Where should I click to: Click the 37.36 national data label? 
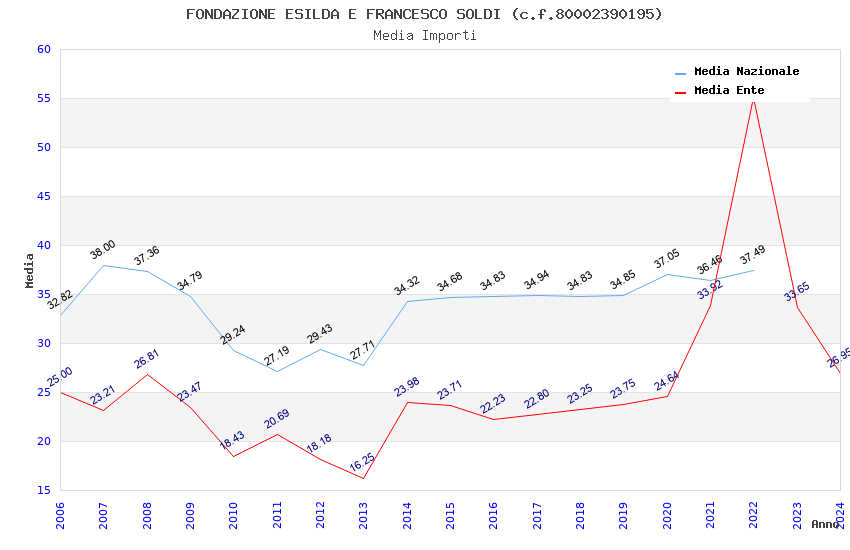click(146, 255)
